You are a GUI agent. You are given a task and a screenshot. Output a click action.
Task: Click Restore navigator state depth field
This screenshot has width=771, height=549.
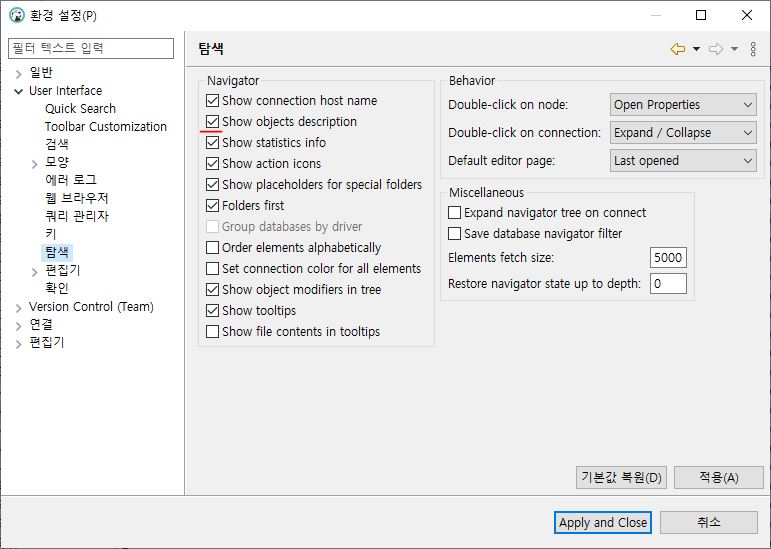click(x=668, y=284)
